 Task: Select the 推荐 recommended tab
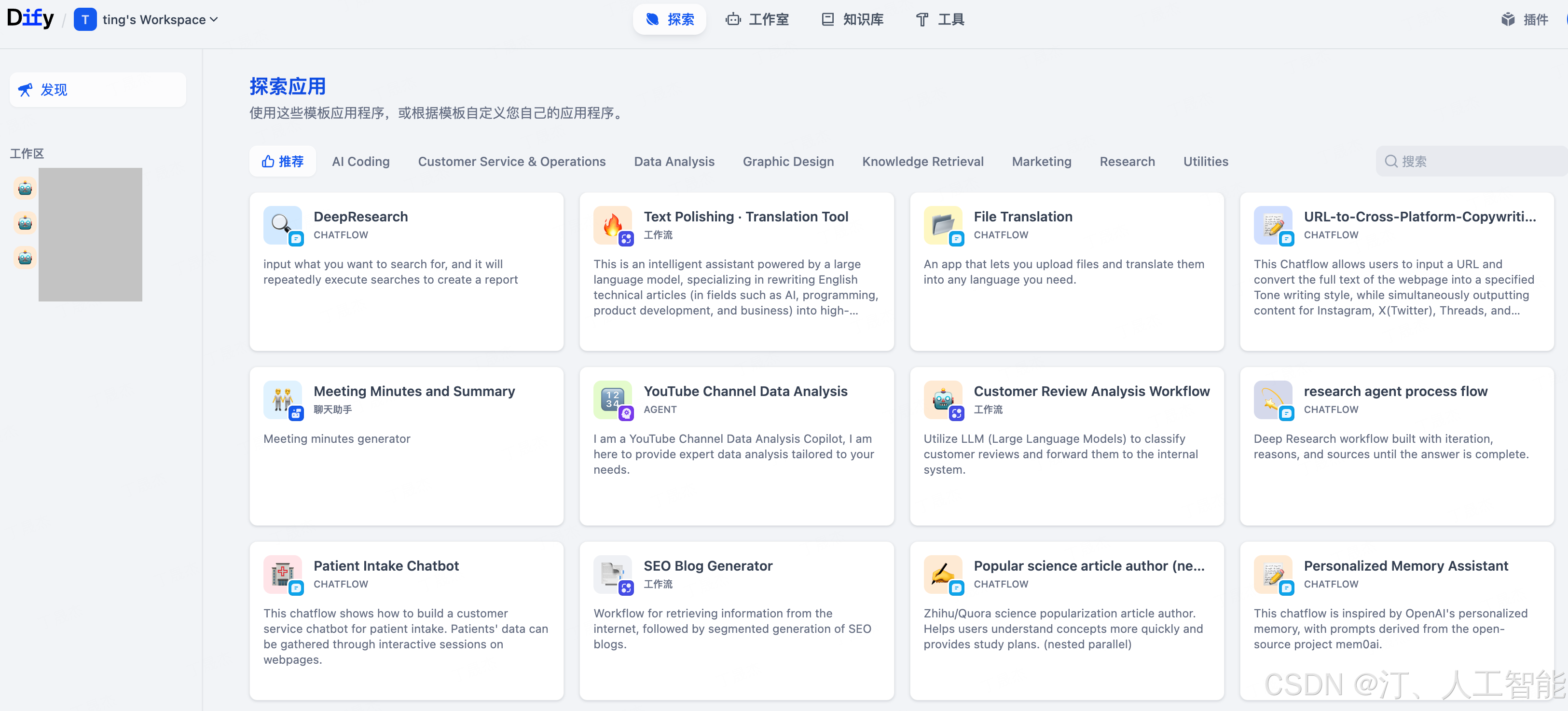click(x=282, y=161)
